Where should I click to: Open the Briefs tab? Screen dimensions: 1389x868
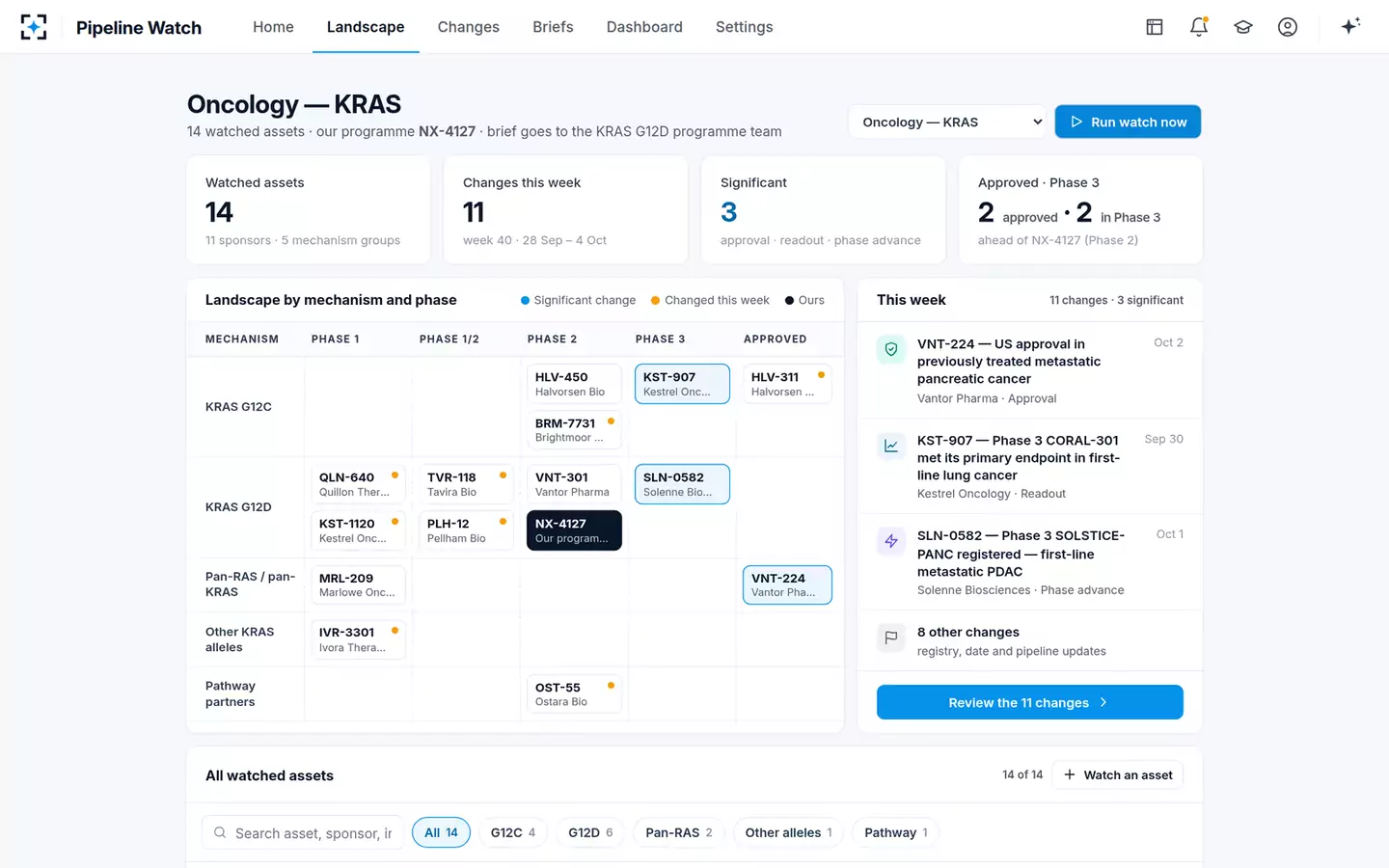(x=553, y=27)
